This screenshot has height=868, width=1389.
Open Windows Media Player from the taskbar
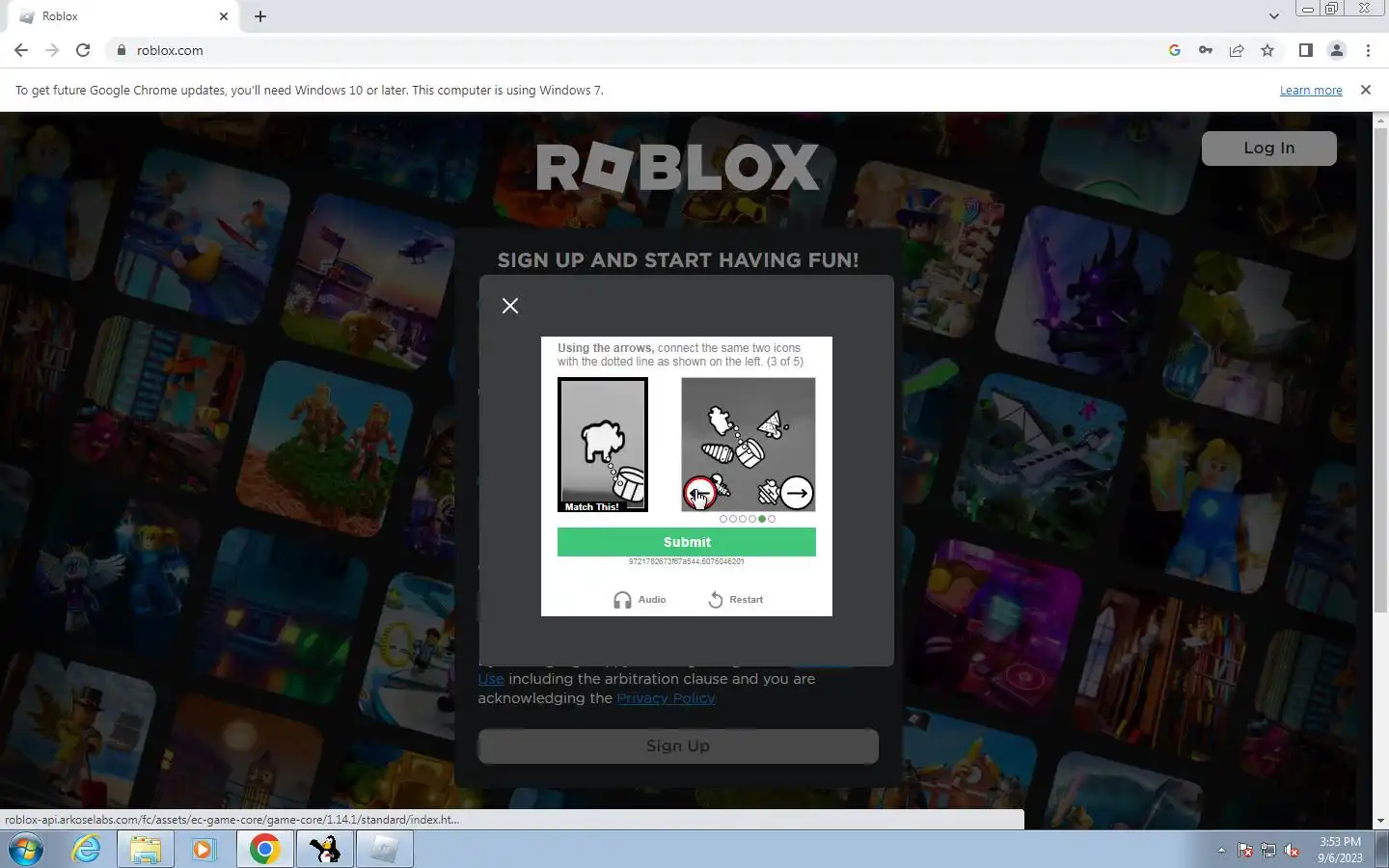tap(204, 850)
